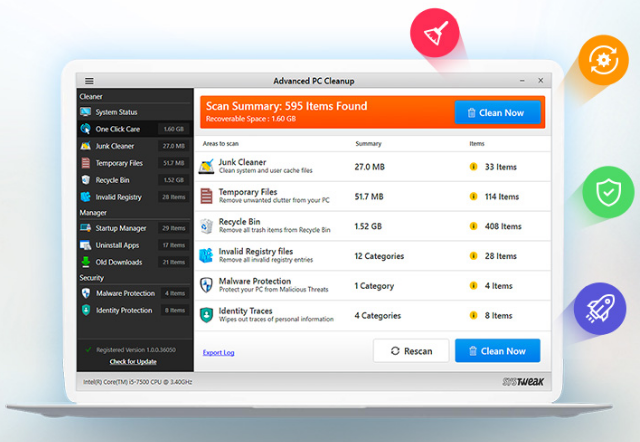Click the Temporary Files sidebar icon
The width and height of the screenshot is (640, 442).
86,163
